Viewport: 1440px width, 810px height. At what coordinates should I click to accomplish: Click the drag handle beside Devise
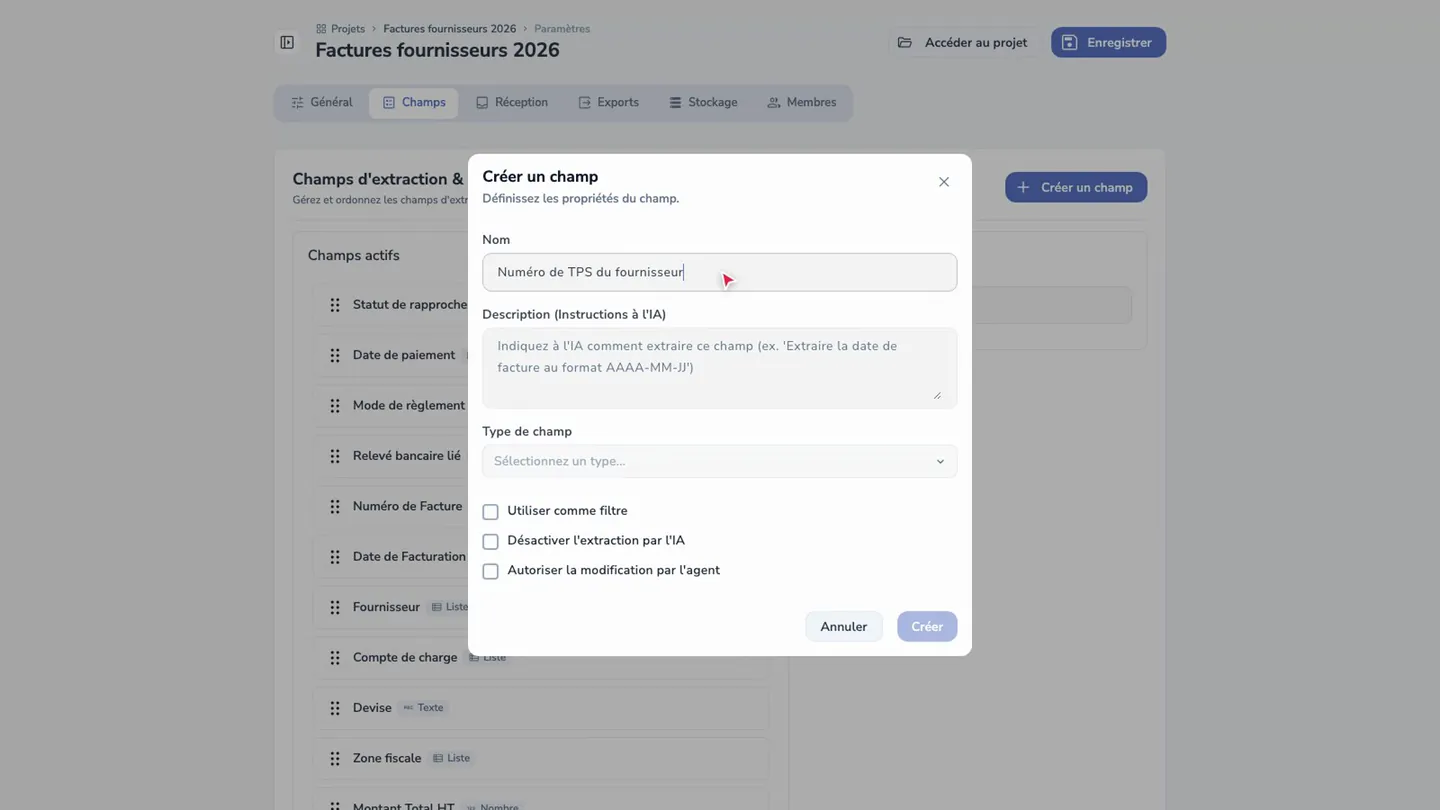click(335, 708)
